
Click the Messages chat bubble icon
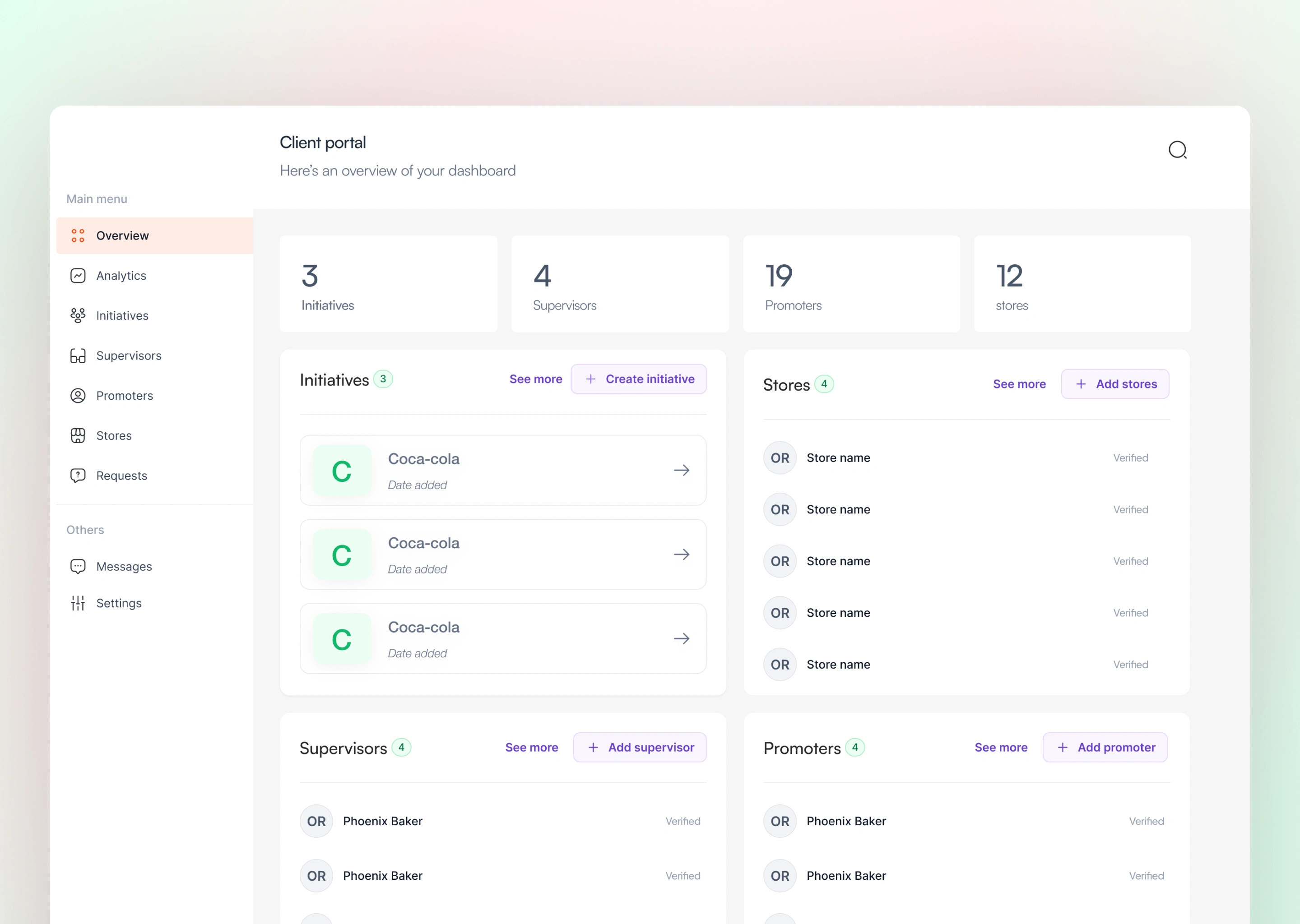(x=78, y=566)
